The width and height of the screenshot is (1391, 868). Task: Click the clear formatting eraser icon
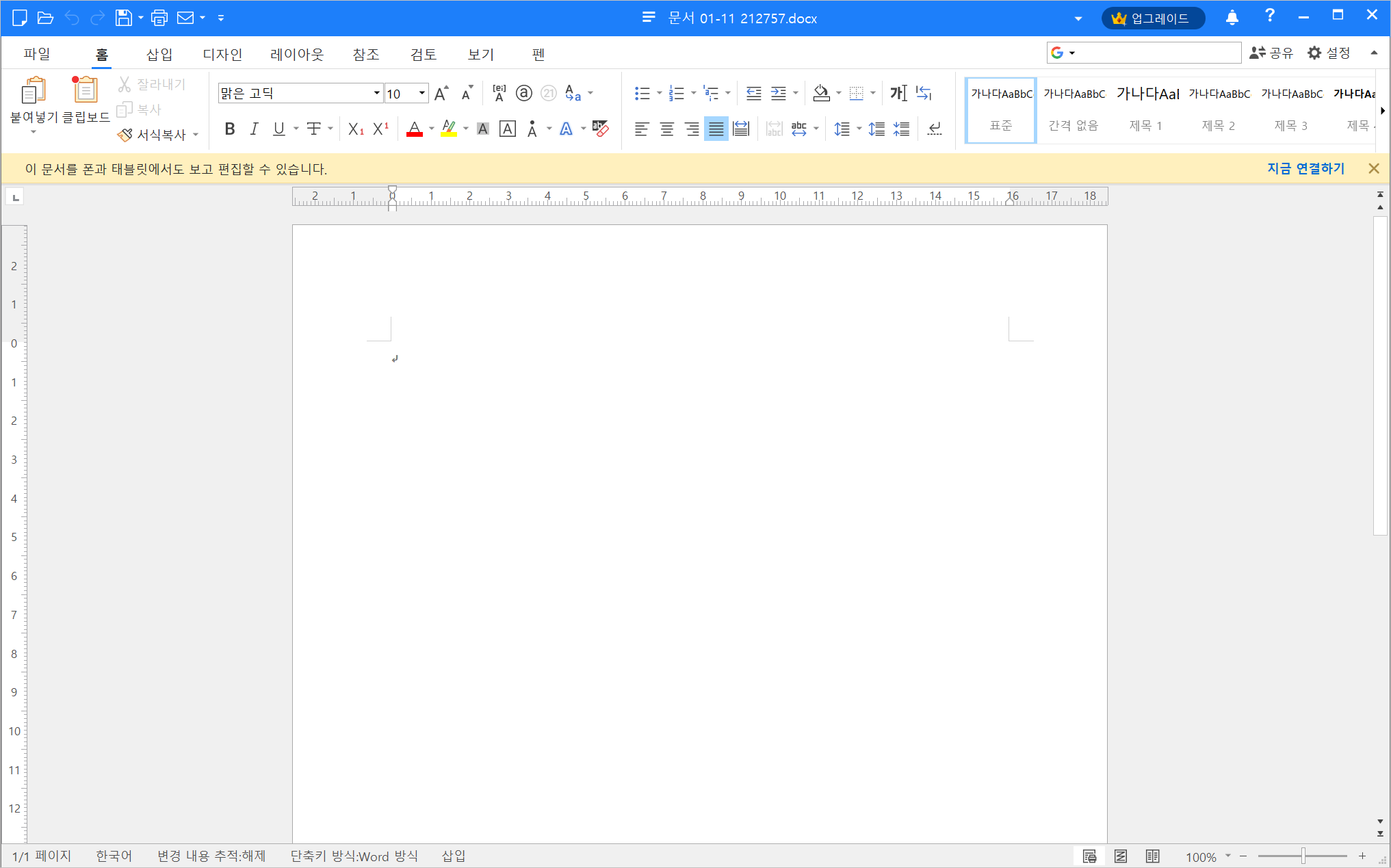pyautogui.click(x=600, y=129)
